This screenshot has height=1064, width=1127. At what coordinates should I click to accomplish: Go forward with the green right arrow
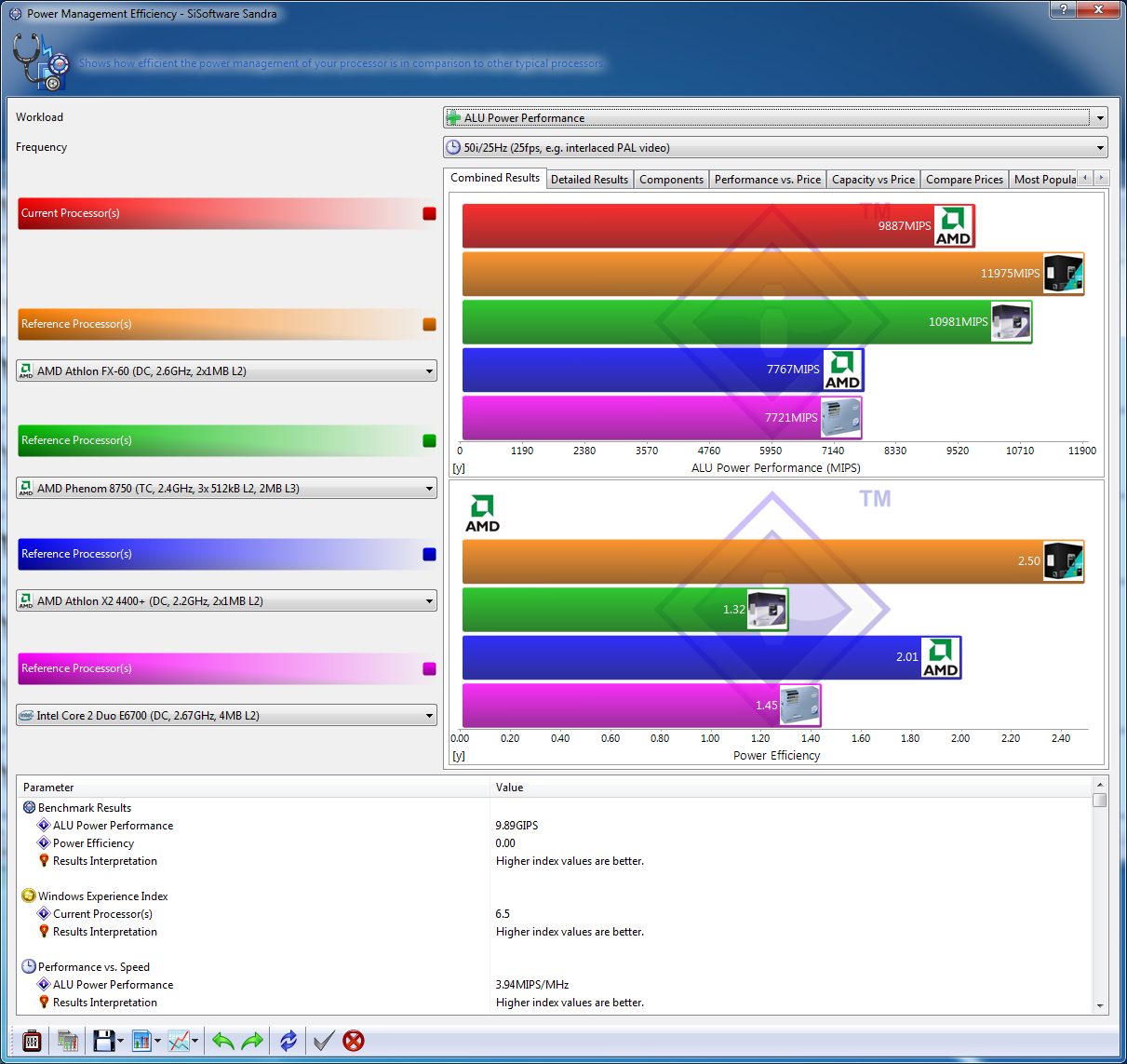click(x=252, y=1040)
